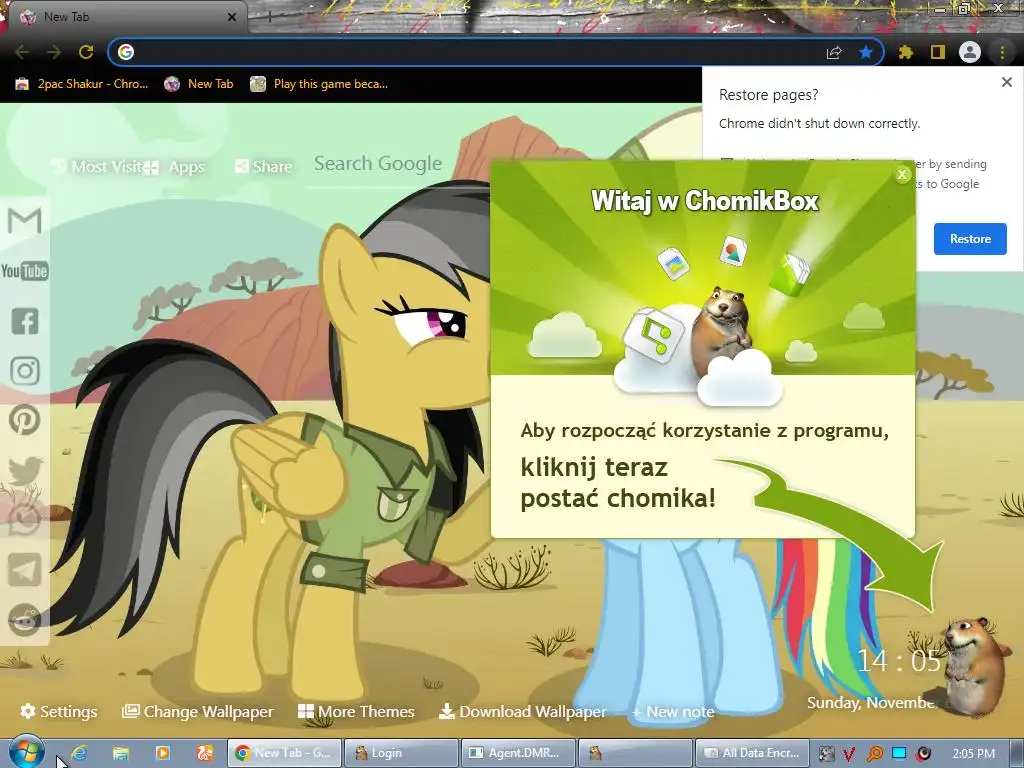This screenshot has width=1024, height=768.
Task: Click the 14 : 05 clock display
Action: [898, 661]
